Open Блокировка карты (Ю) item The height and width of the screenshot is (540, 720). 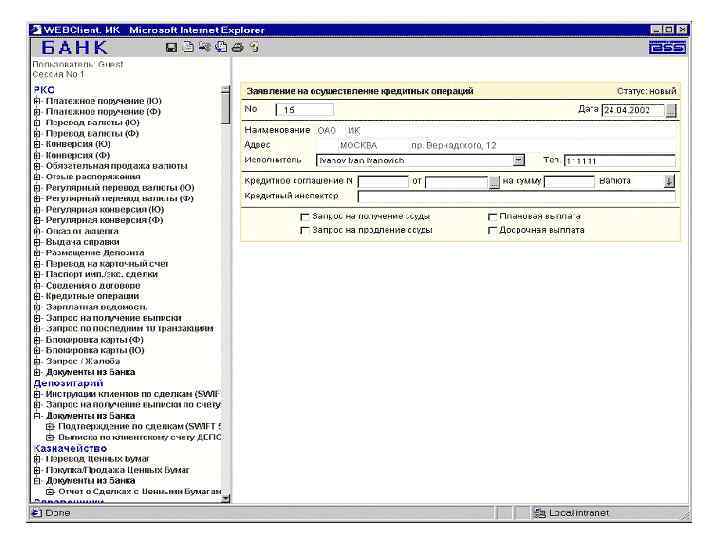point(95,350)
